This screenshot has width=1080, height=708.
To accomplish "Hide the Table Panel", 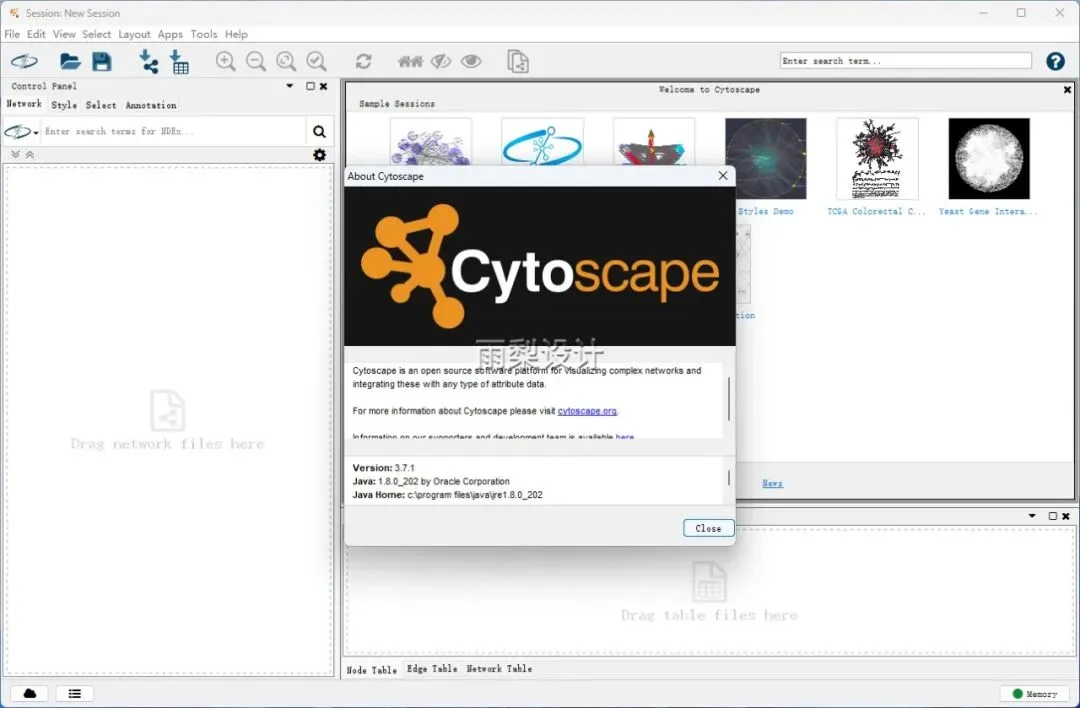I will [1066, 516].
